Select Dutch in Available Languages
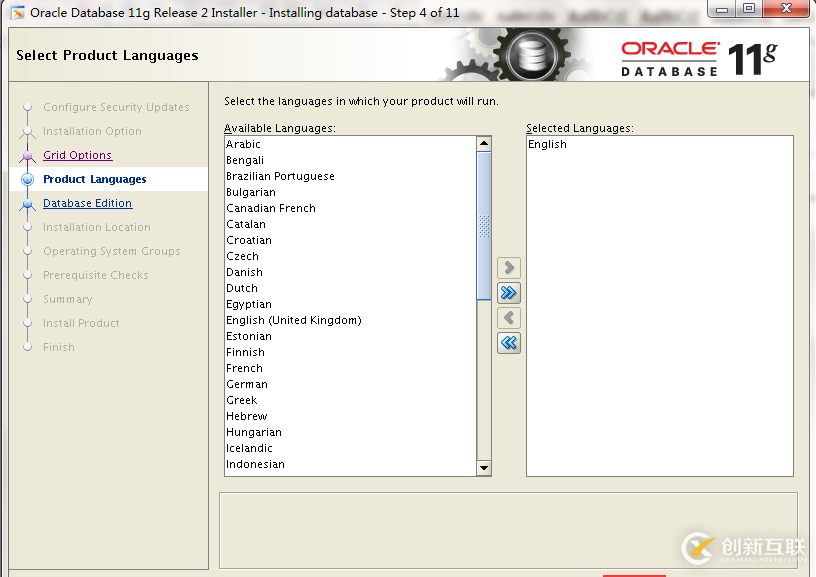Image resolution: width=816 pixels, height=577 pixels. (x=350, y=288)
